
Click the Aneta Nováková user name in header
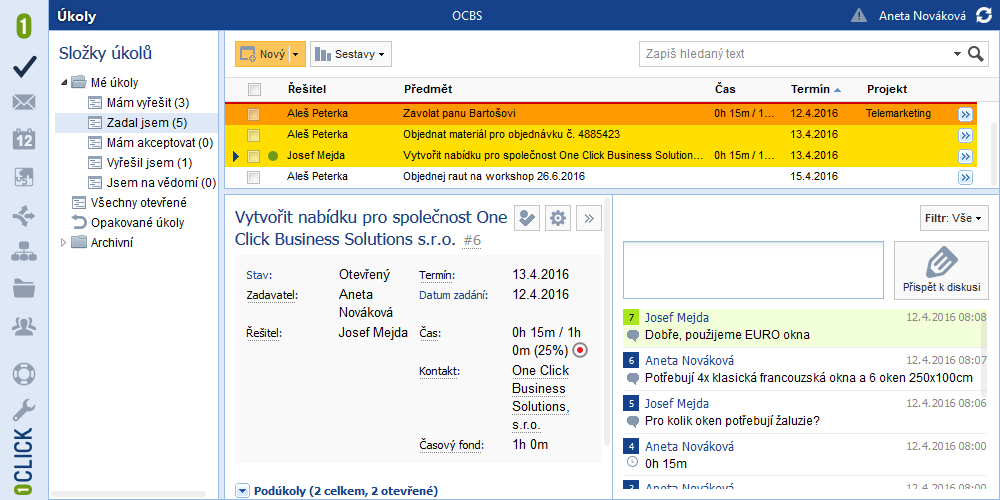click(x=922, y=16)
